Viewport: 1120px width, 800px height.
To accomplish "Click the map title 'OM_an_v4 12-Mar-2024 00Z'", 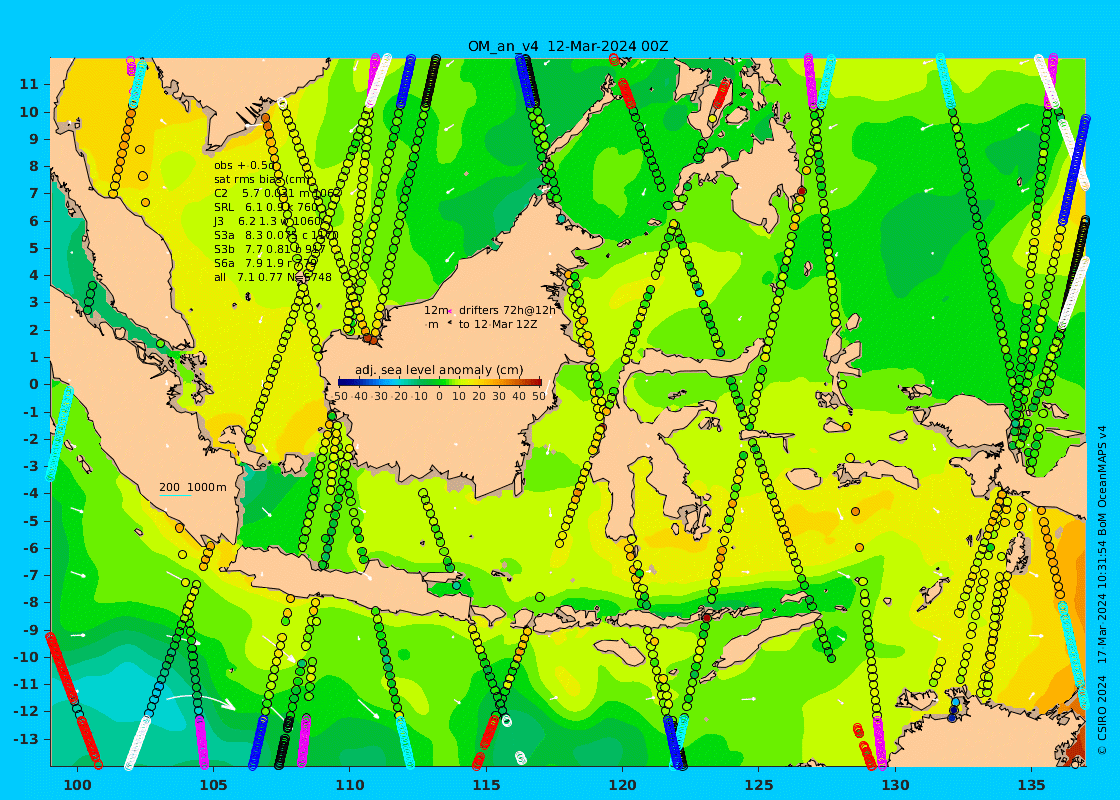I will pyautogui.click(x=568, y=46).
